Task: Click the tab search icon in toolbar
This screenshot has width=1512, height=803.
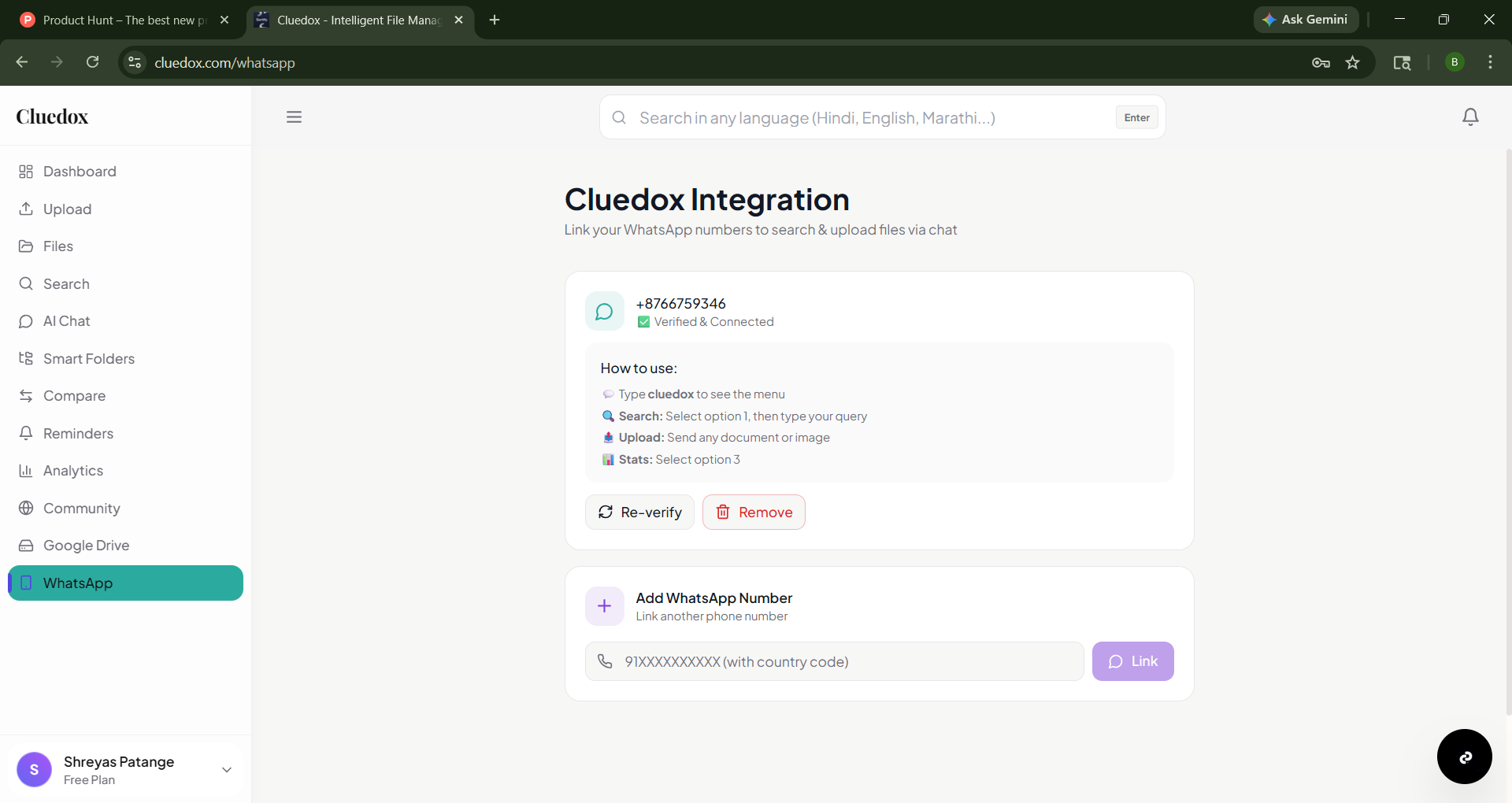Action: tap(1402, 62)
